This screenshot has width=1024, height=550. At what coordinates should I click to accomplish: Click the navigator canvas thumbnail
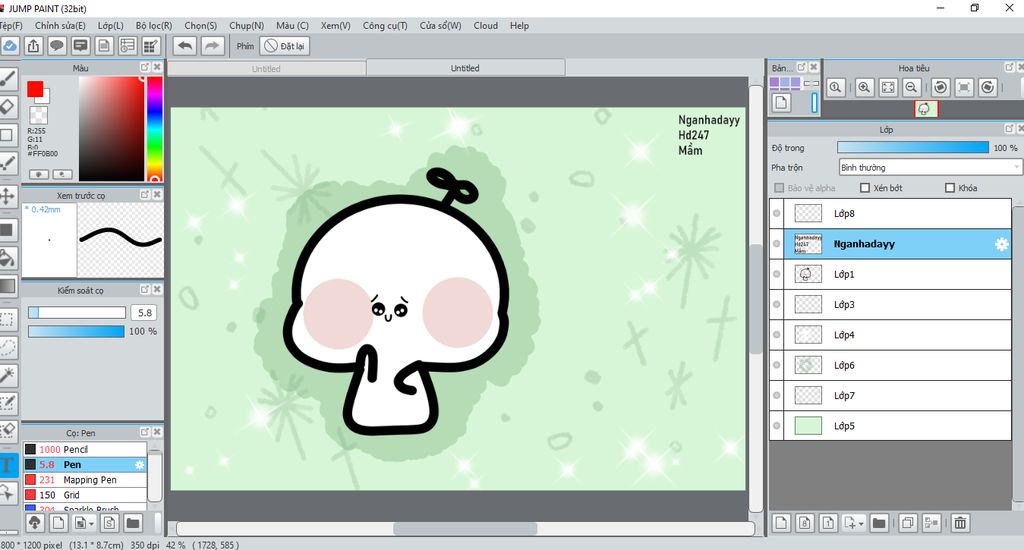click(925, 108)
